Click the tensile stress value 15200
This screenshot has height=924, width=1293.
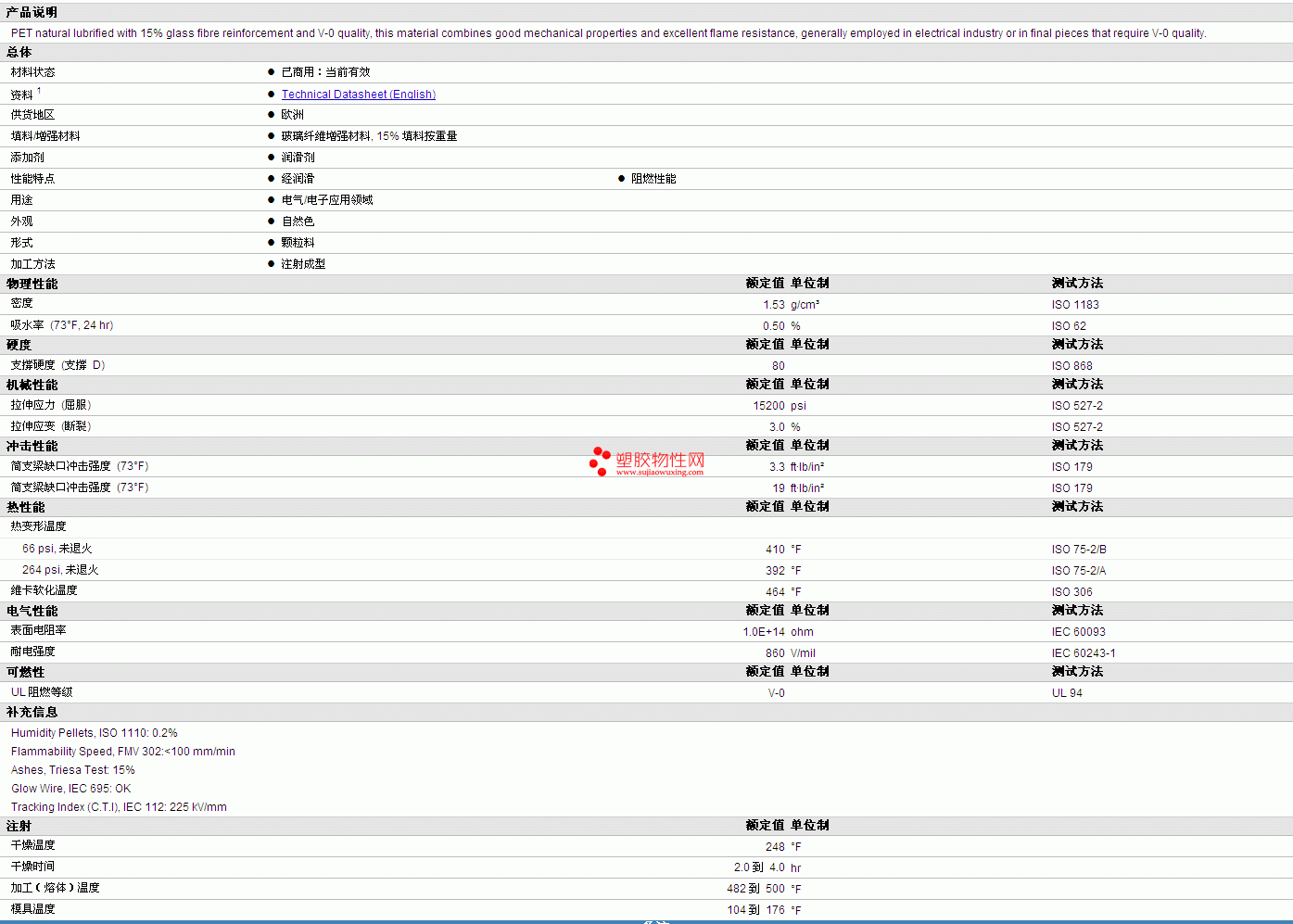(769, 406)
